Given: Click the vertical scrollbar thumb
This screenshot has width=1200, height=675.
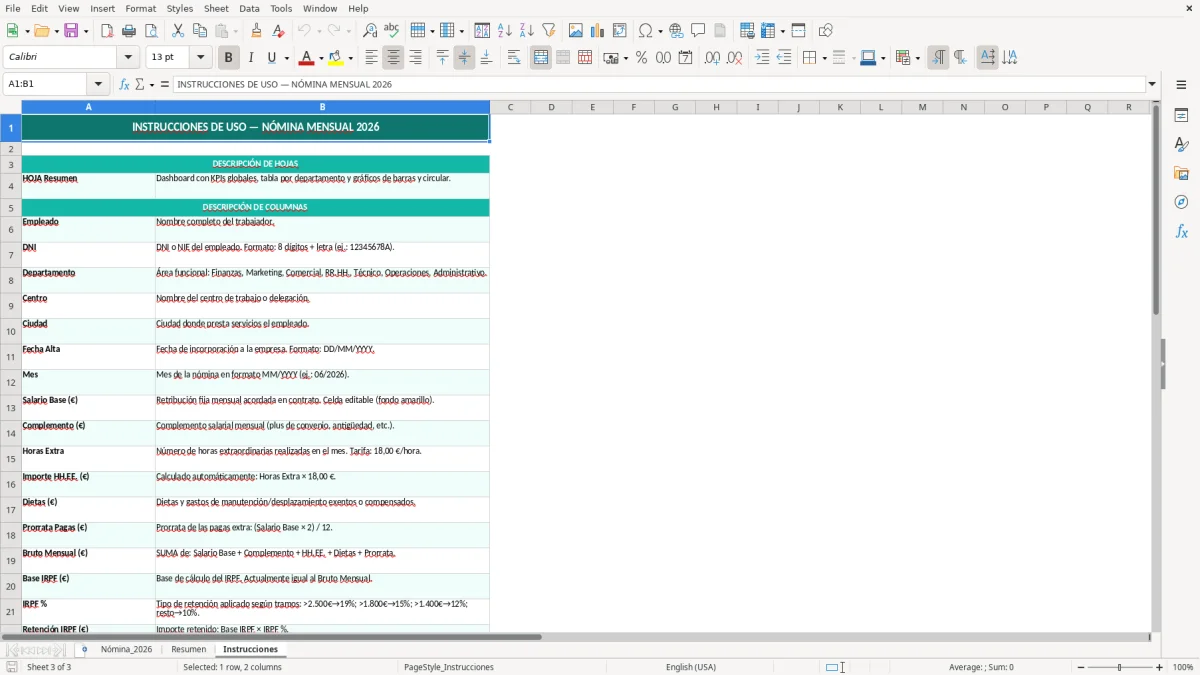Looking at the screenshot, I should [x=1156, y=210].
